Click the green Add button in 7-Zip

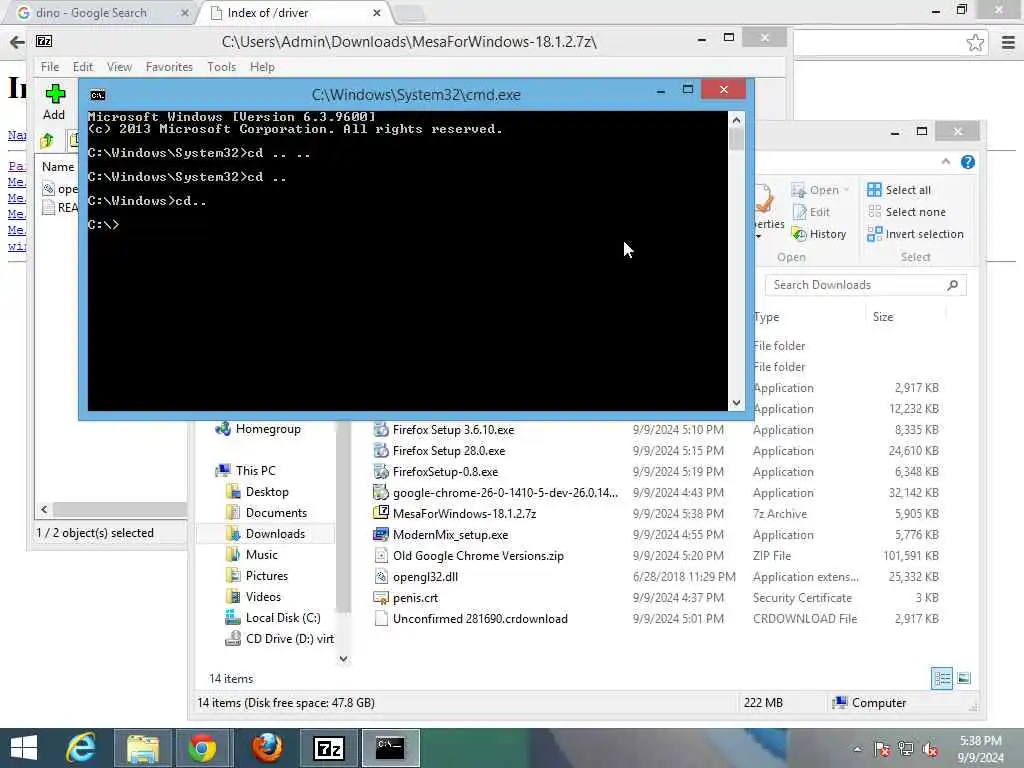[55, 102]
